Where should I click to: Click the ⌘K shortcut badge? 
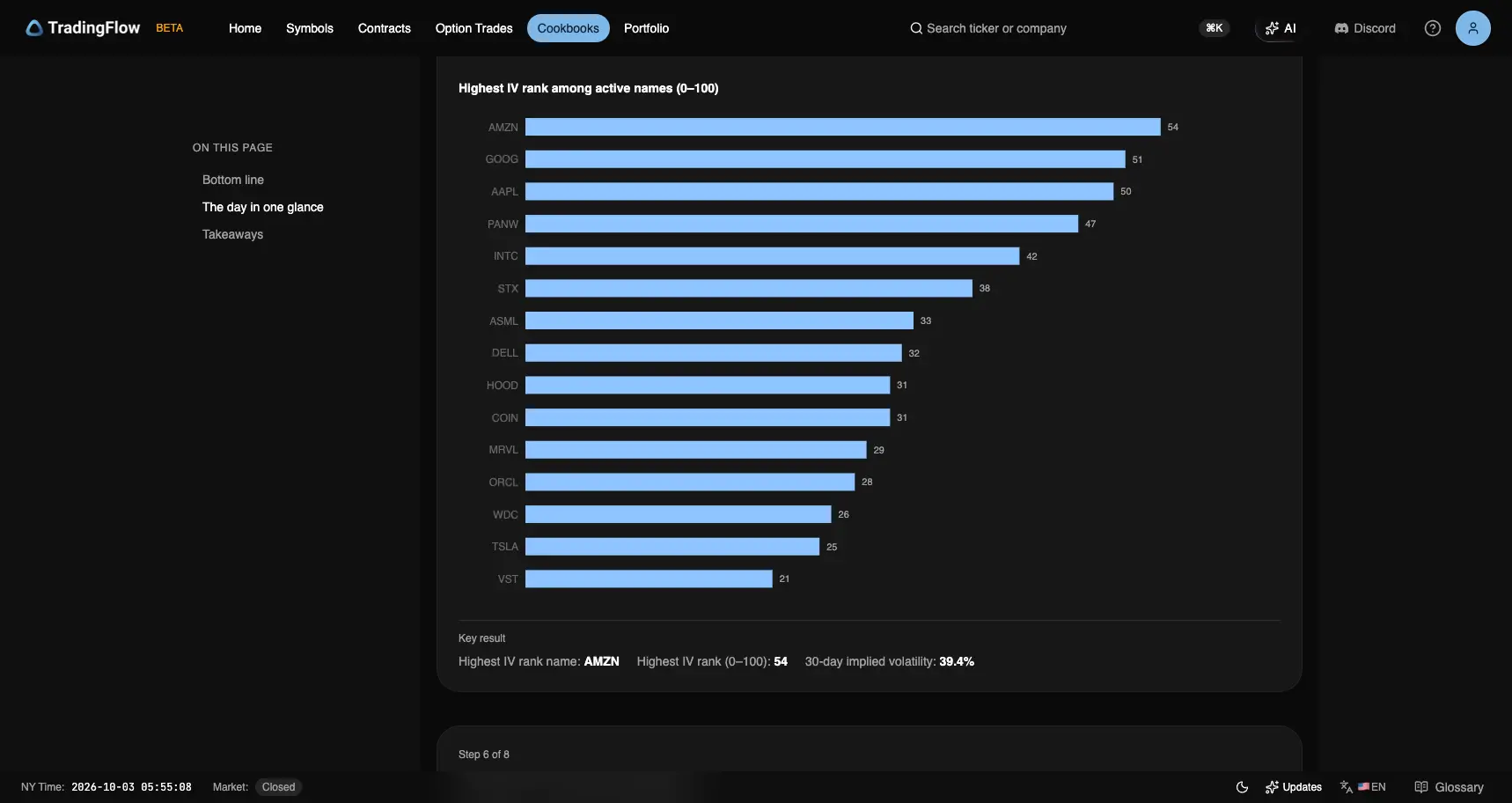(x=1215, y=28)
